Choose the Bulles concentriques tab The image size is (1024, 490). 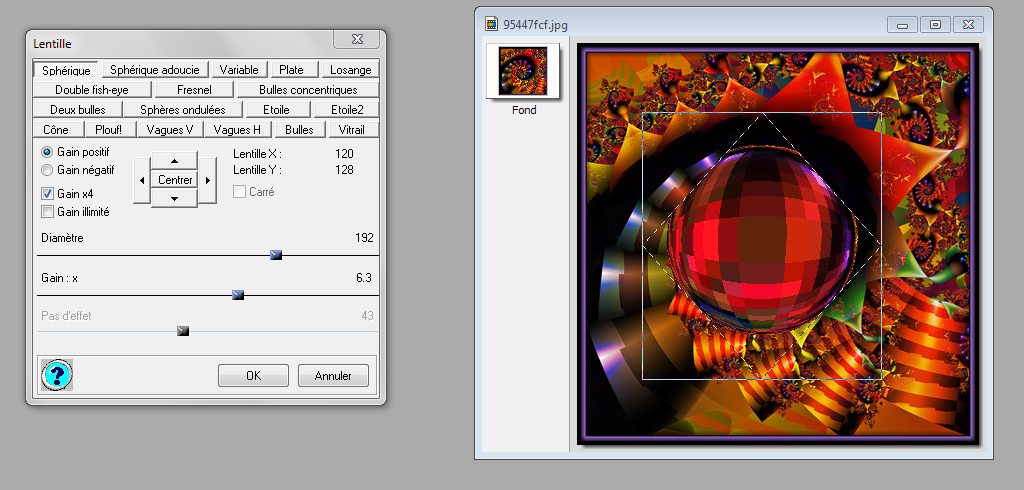[308, 90]
